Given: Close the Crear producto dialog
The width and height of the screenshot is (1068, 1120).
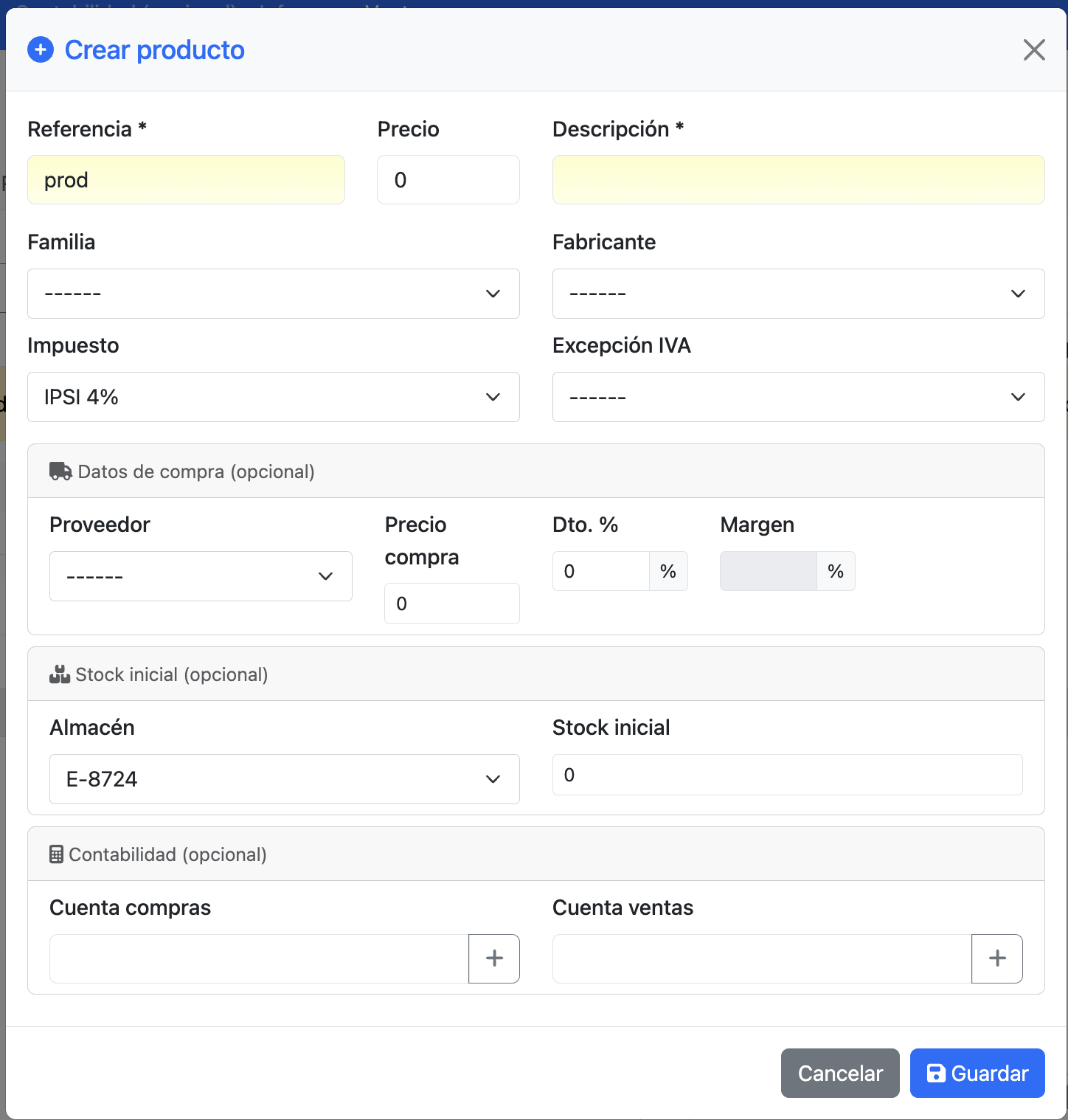Looking at the screenshot, I should point(1034,50).
